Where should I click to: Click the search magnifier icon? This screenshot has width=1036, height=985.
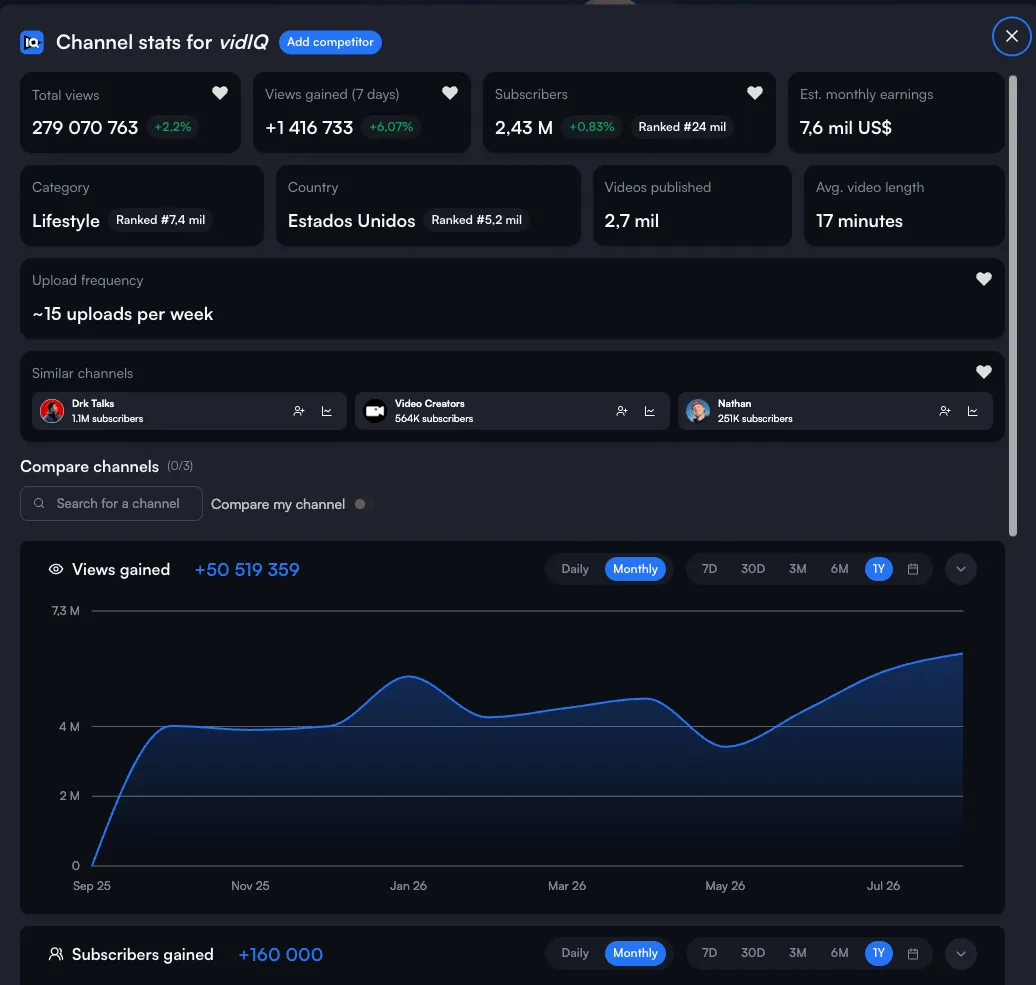[39, 503]
